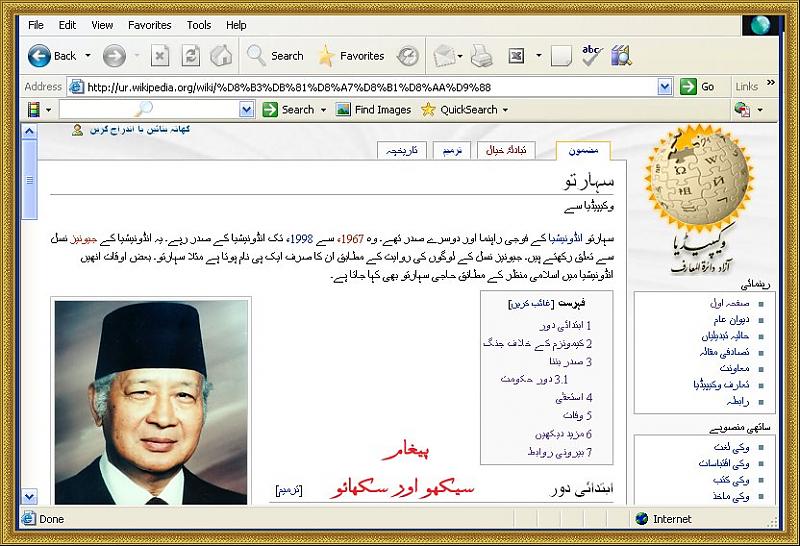Click the Print icon in toolbar
This screenshot has width=800, height=546.
[481, 56]
